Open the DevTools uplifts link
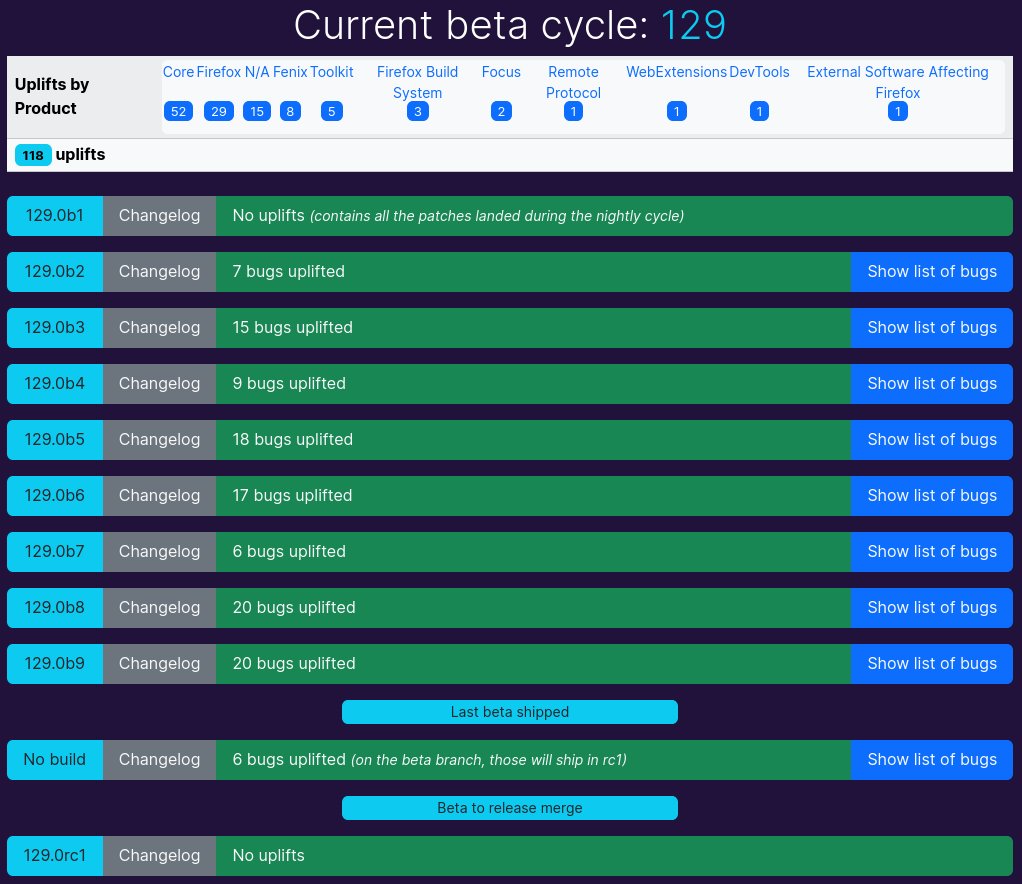 point(759,72)
